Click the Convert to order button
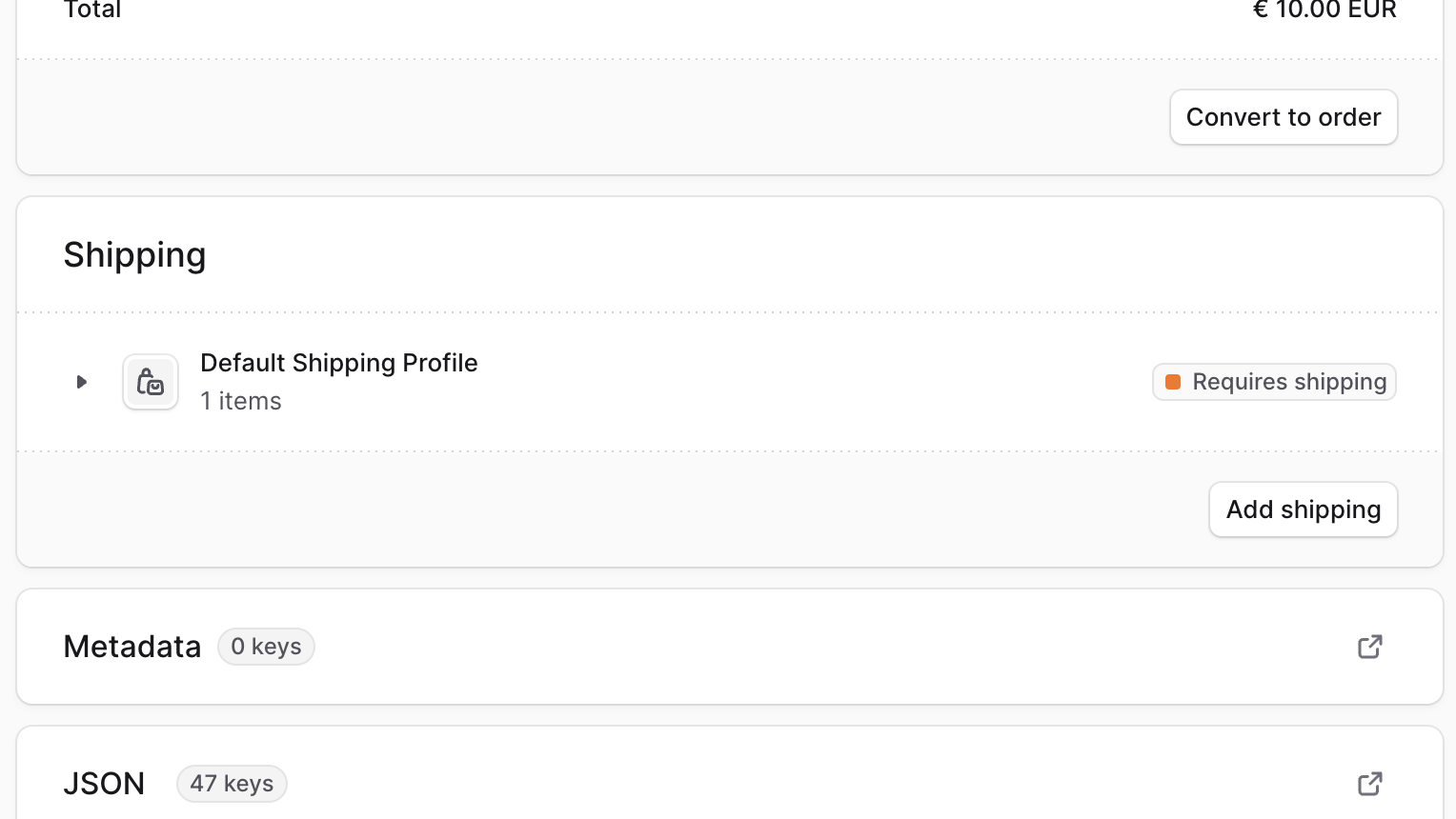Viewport: 1456px width, 819px height. tap(1283, 116)
